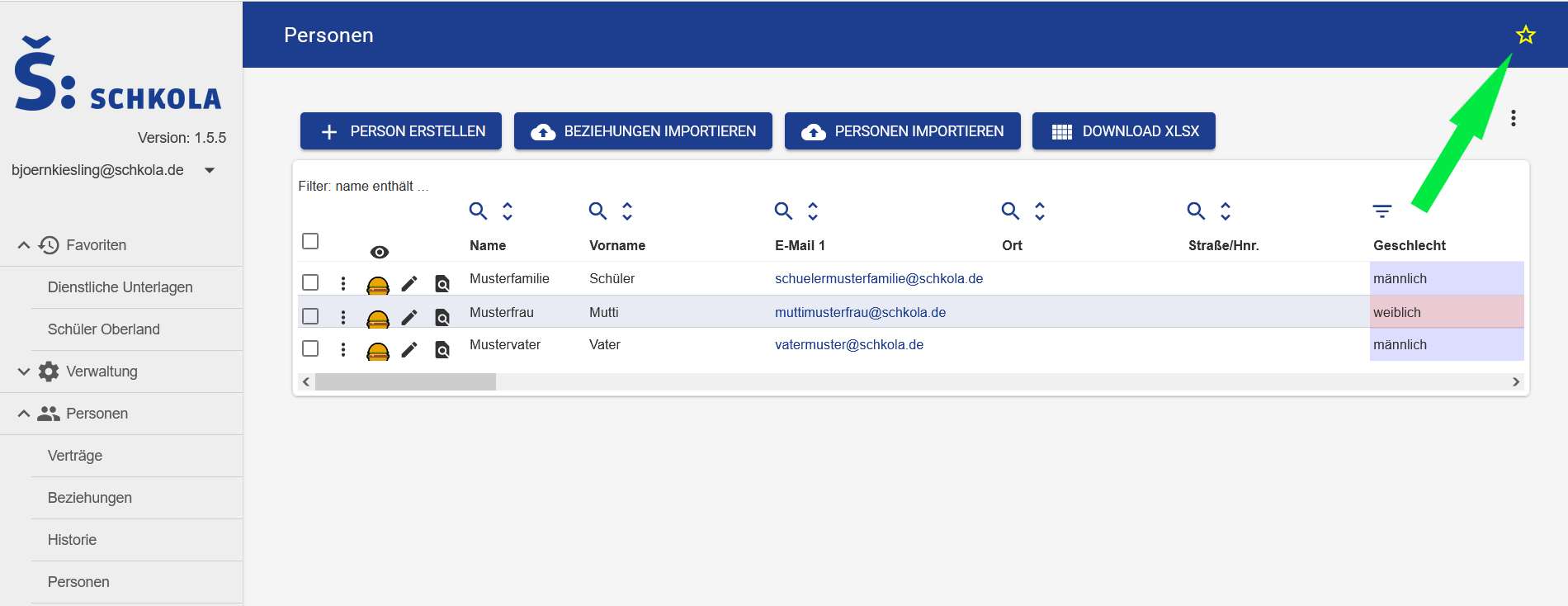Viewport: 1568px width, 606px height.
Task: Click the search icon above Vorname column
Action: pos(597,211)
